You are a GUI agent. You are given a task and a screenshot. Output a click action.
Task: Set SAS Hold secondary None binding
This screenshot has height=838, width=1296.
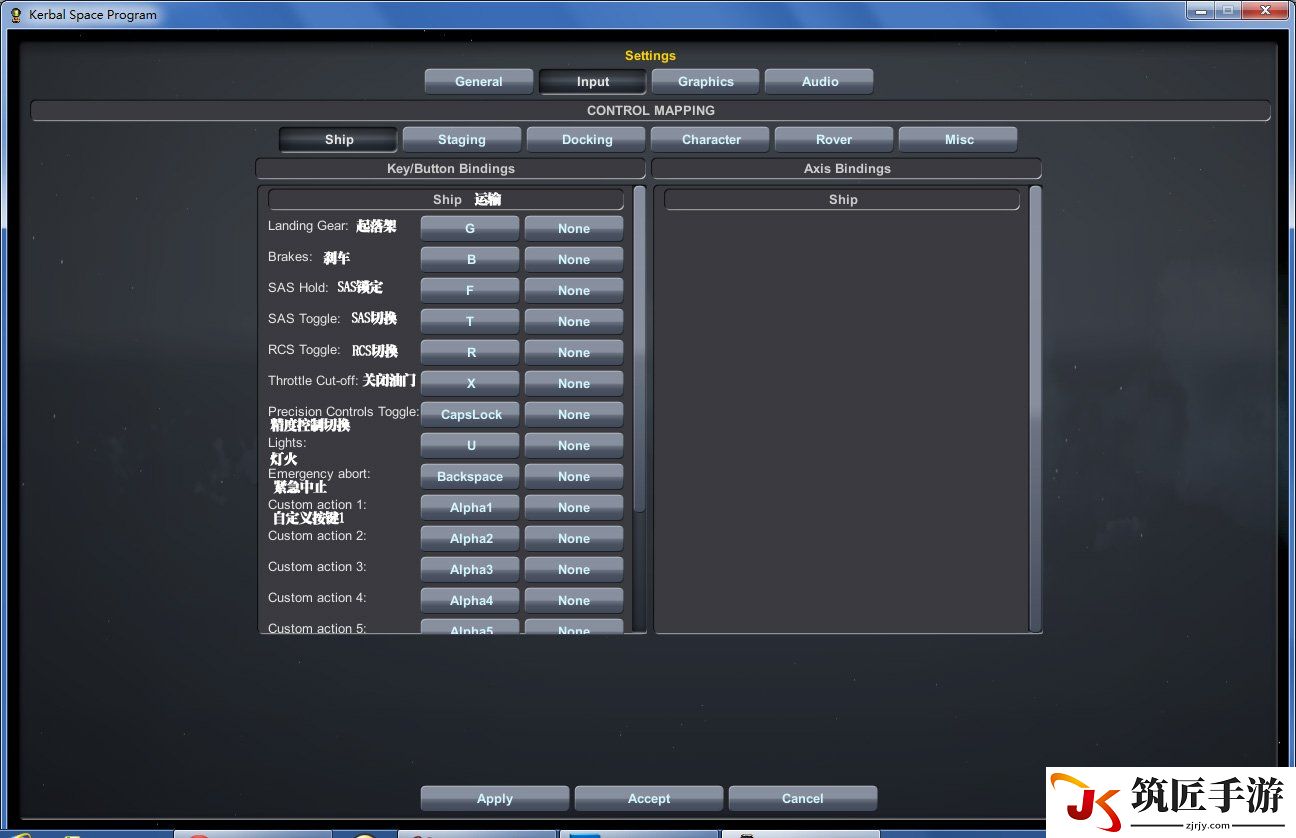point(574,291)
